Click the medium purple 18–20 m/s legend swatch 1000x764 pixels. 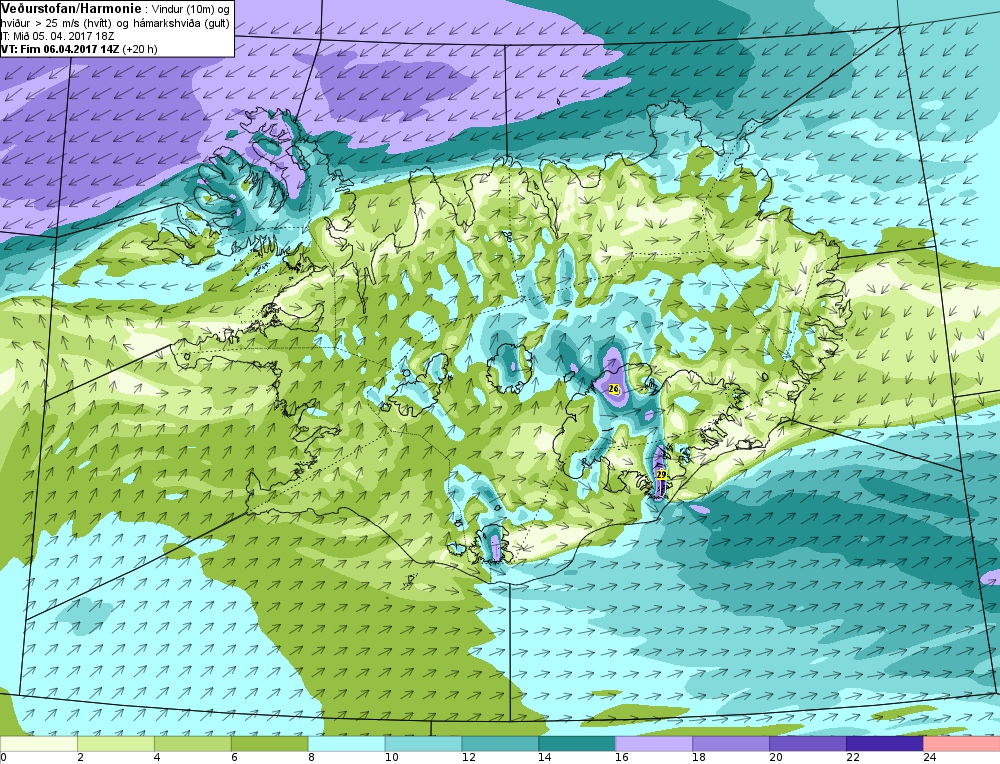[731, 744]
